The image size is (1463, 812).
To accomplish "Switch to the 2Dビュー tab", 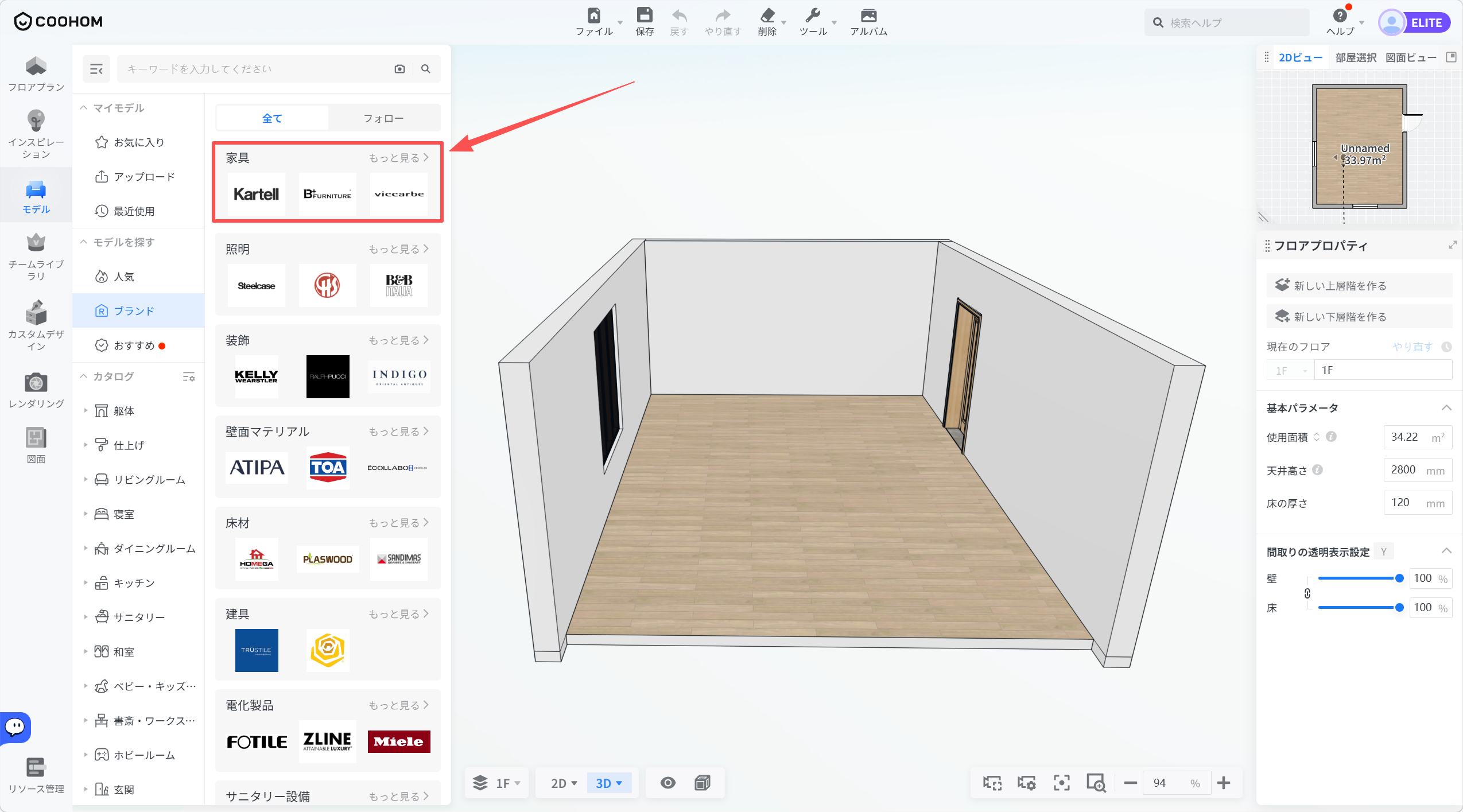I will coord(1301,57).
